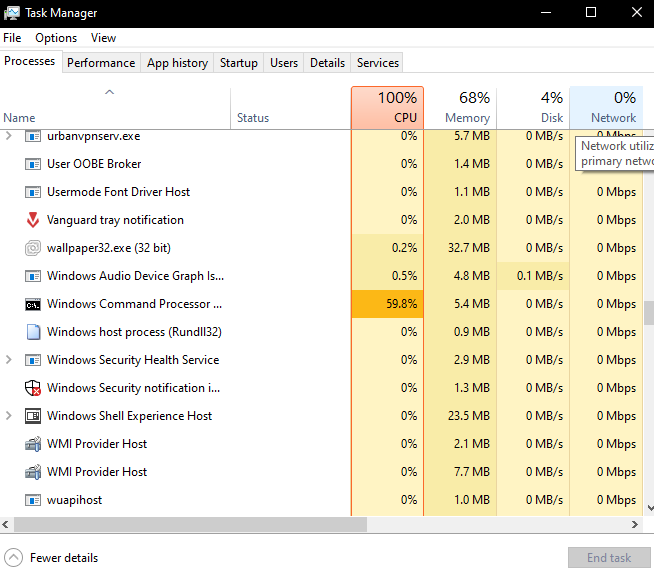Click the urbanvpnserv.exe process icon
Screen dimensions: 654x577
point(33,136)
